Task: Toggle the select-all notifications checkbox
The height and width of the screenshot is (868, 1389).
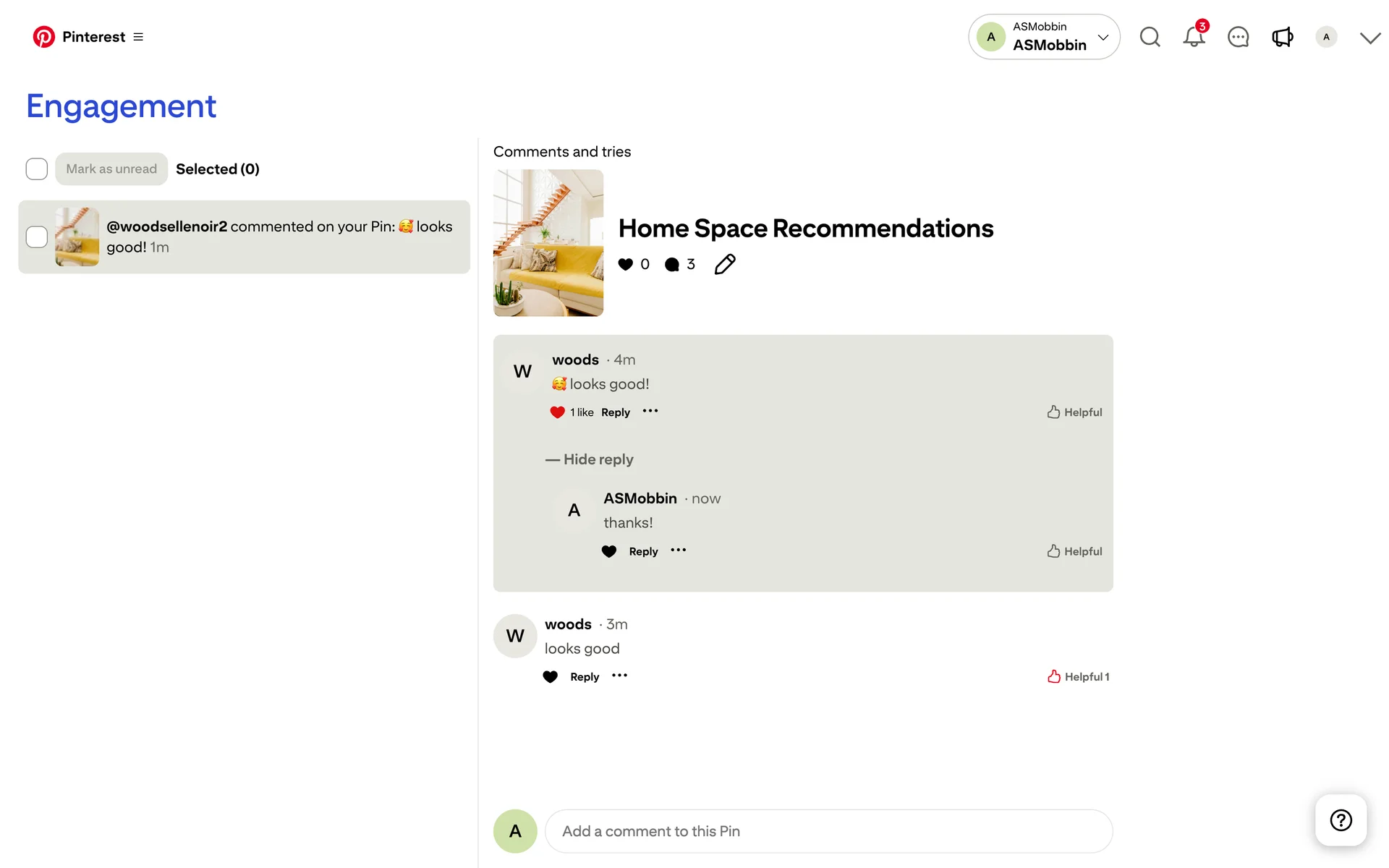Action: coord(37,169)
